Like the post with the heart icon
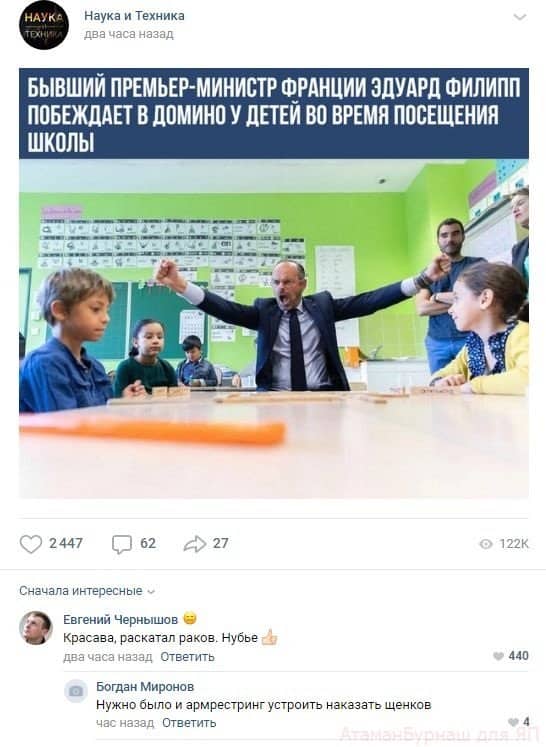This screenshot has width=546, height=747. tap(31, 544)
